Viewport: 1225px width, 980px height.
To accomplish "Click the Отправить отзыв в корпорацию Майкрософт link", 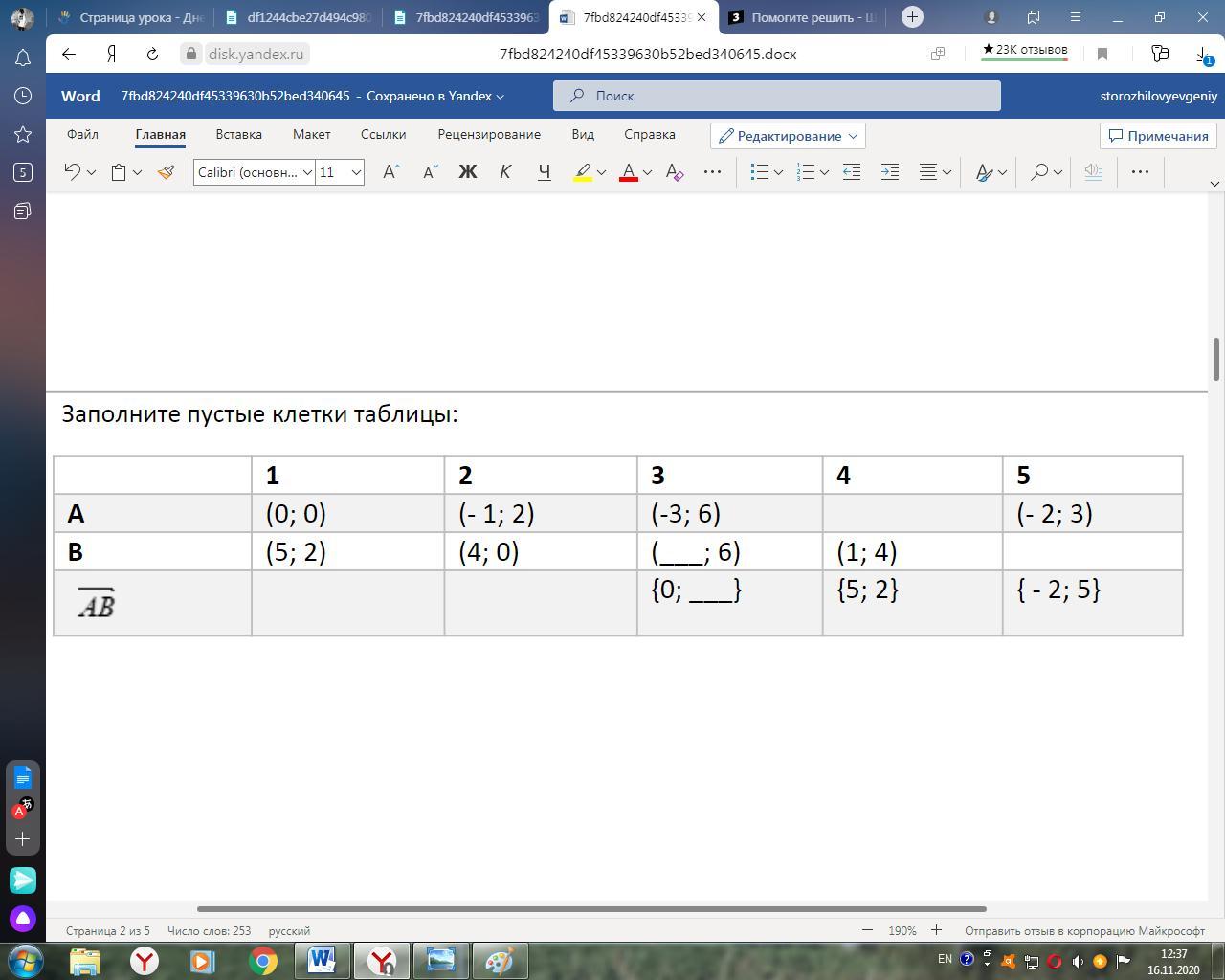I will coord(1084,930).
